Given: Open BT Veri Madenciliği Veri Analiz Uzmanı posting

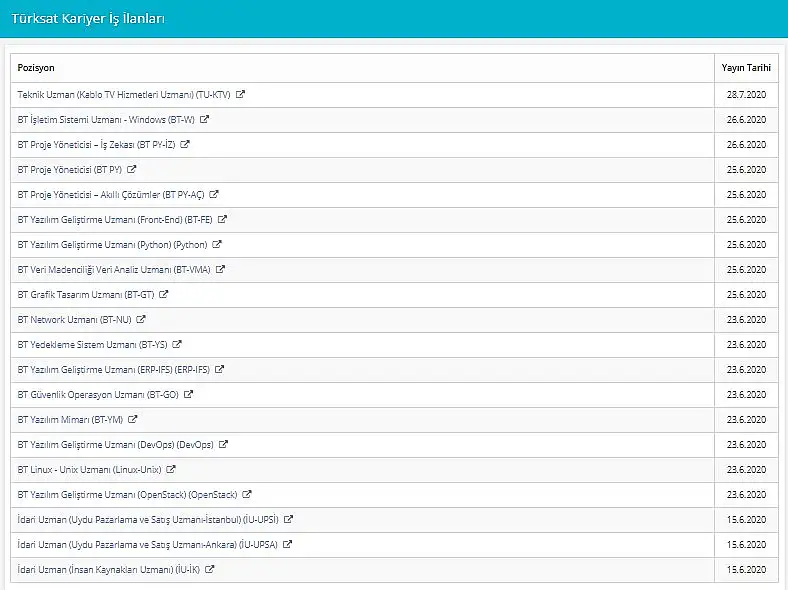Looking at the screenshot, I should tap(114, 270).
